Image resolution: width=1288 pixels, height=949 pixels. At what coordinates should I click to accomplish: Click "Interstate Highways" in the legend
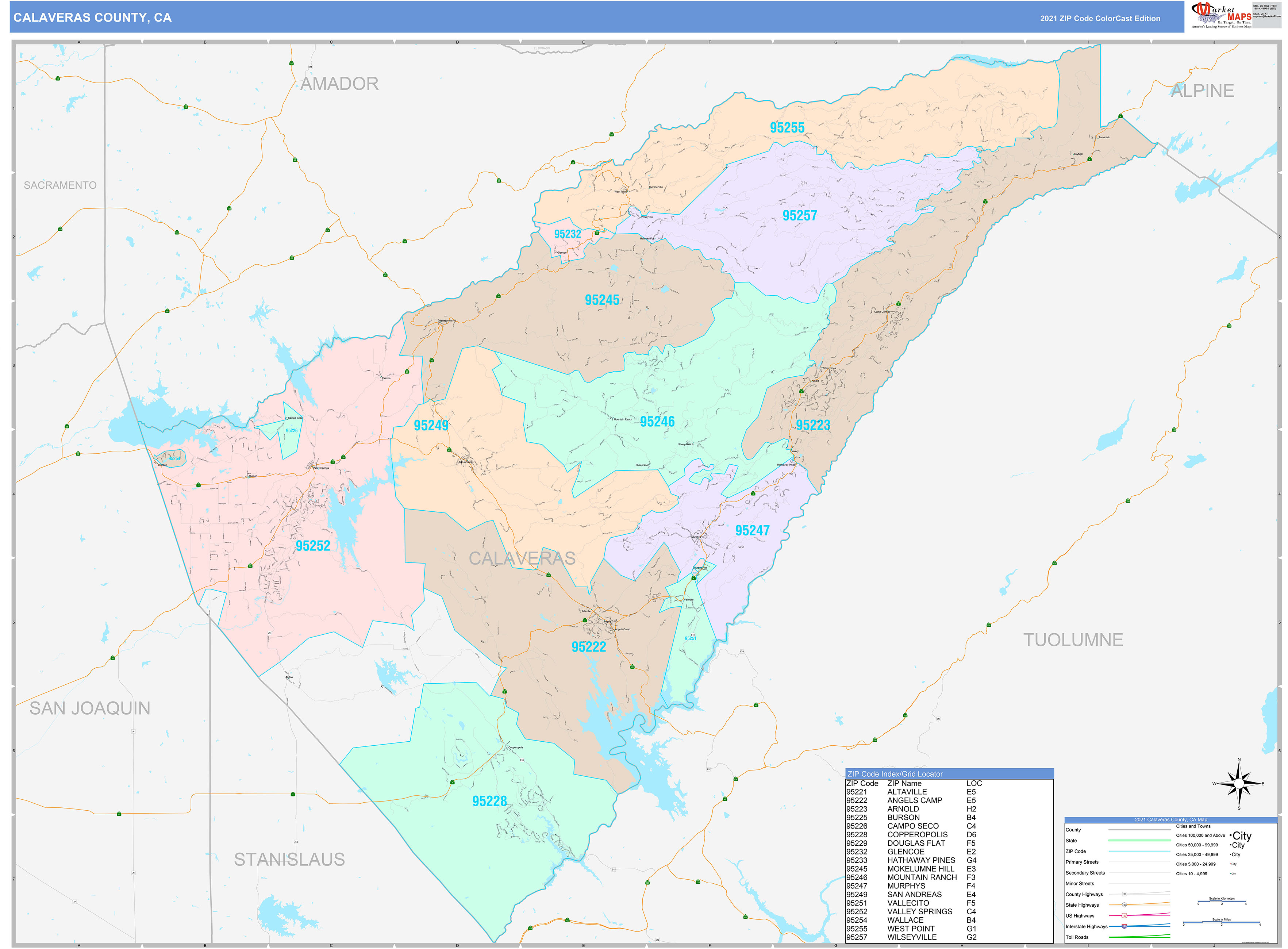click(x=1087, y=927)
